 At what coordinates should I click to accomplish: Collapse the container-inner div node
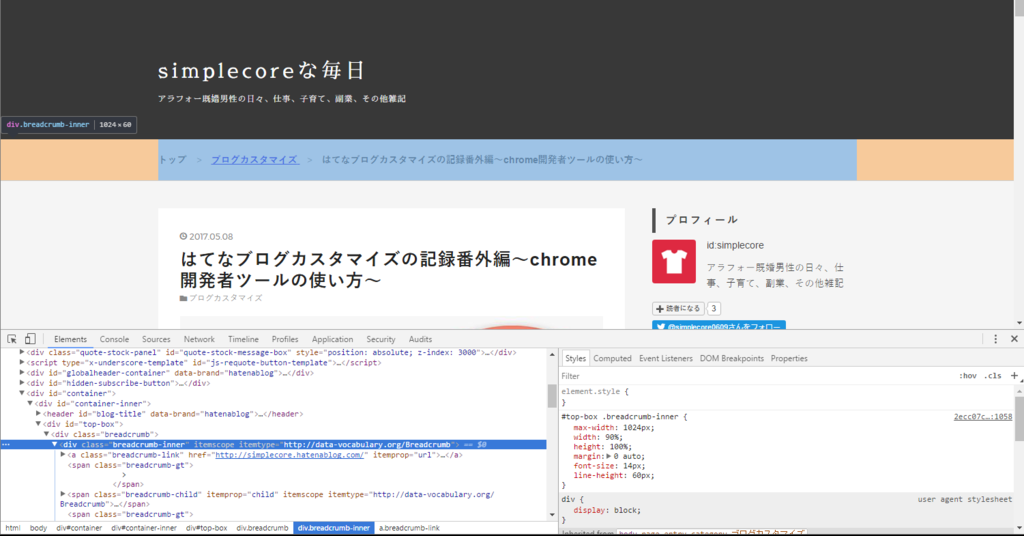click(x=30, y=403)
